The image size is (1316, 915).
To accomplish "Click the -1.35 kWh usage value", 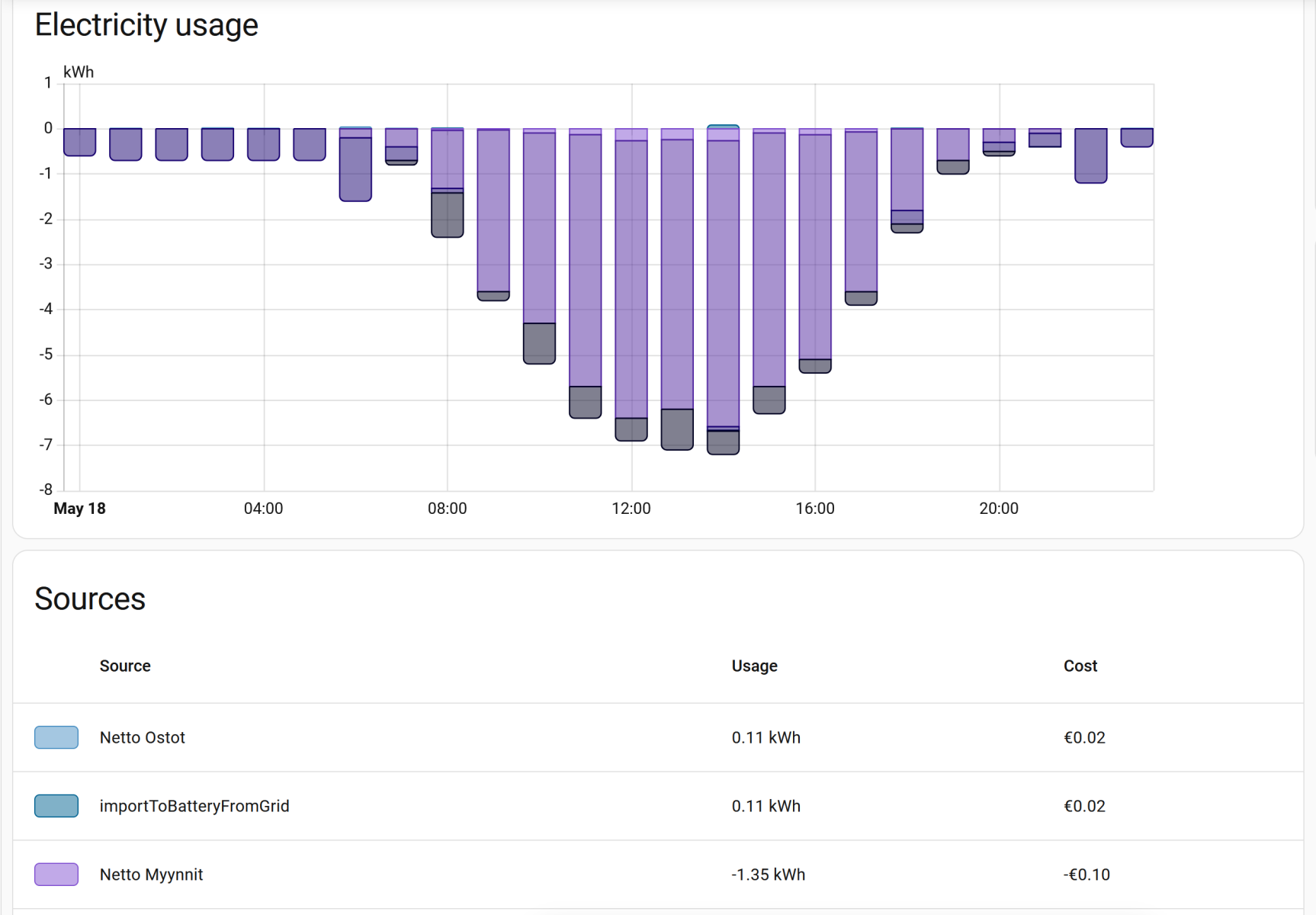I will (x=769, y=875).
